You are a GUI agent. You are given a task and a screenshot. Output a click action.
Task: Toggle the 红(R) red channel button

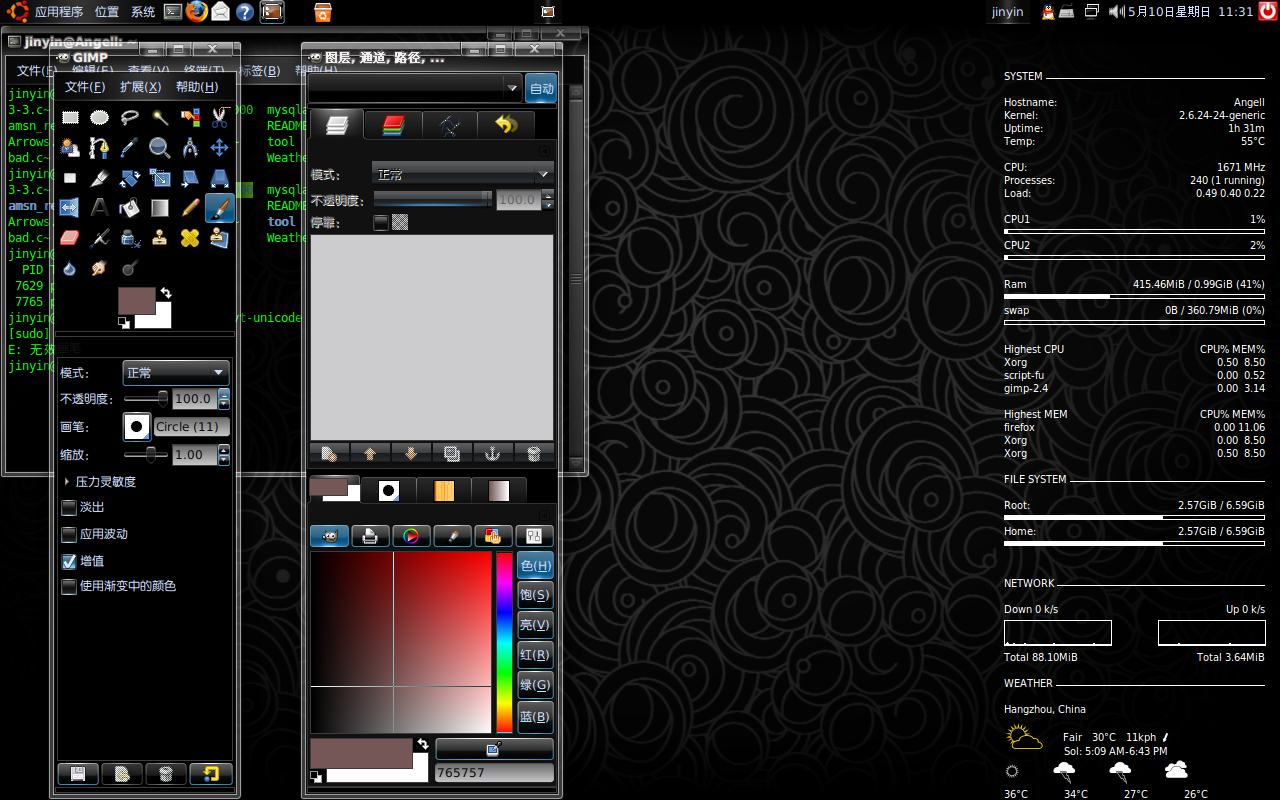[535, 655]
